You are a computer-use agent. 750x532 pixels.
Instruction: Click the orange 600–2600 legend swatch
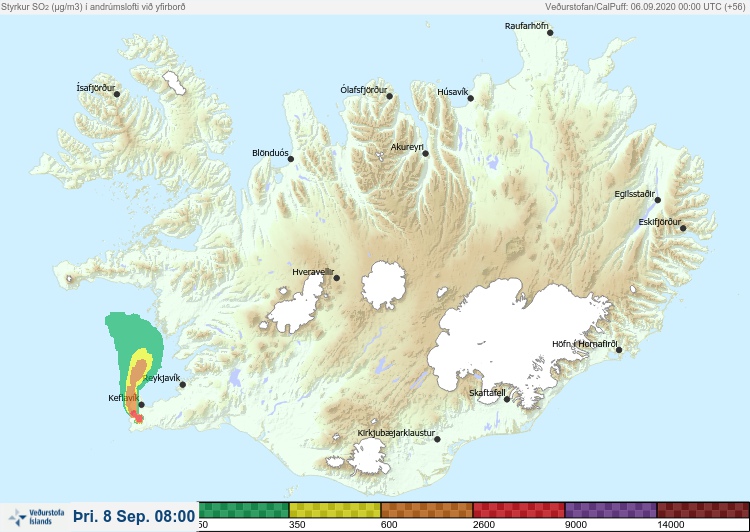(x=427, y=510)
